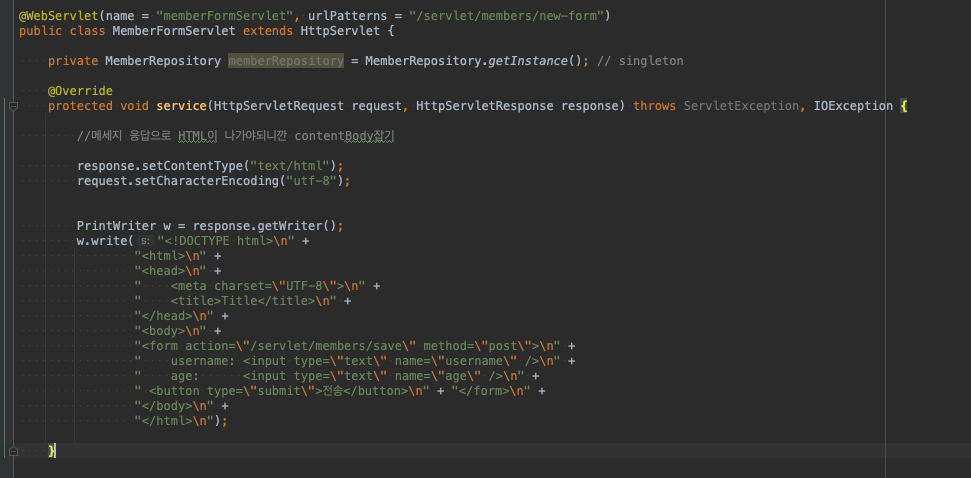Click the setCharacterEncoding method call
Image resolution: width=971 pixels, height=478 pixels.
(206, 181)
